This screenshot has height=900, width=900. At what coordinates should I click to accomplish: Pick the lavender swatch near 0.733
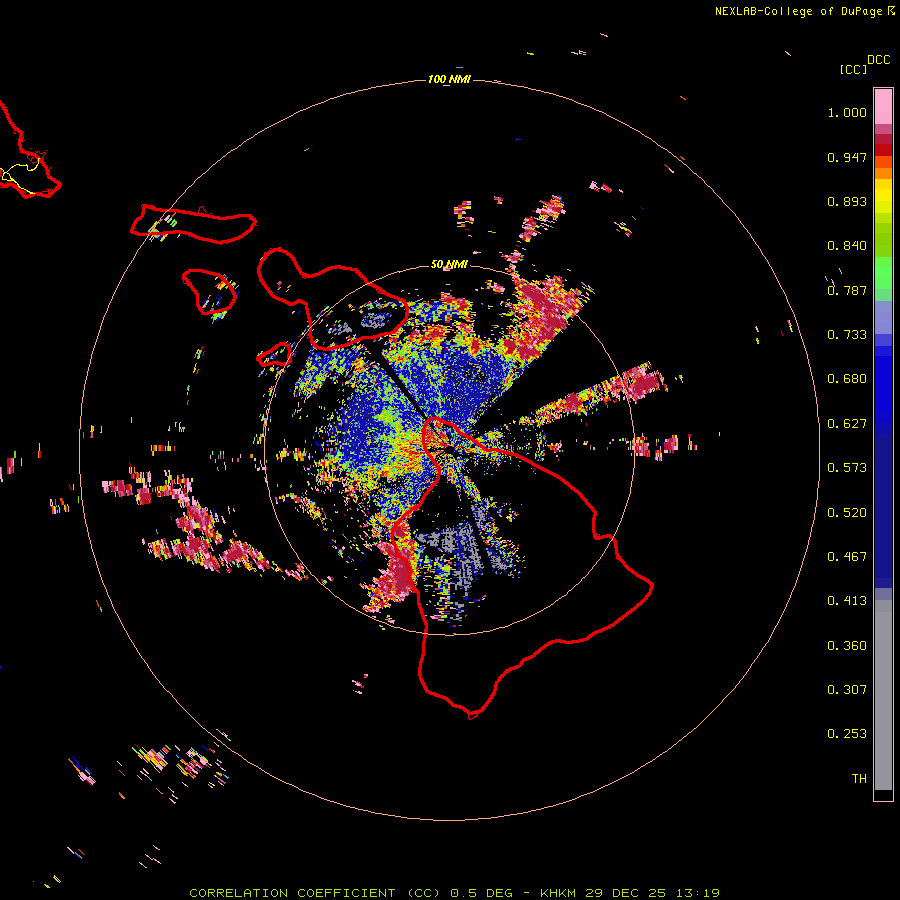883,317
